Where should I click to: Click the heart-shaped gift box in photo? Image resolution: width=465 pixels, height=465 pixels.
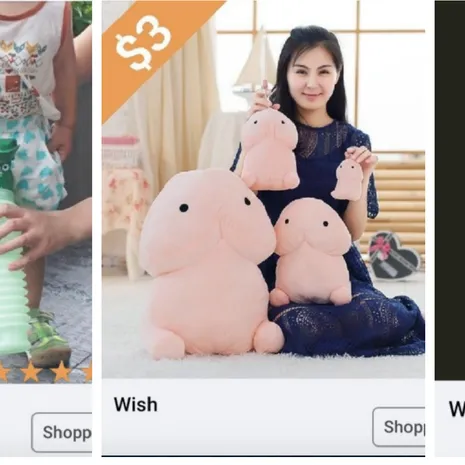(394, 256)
